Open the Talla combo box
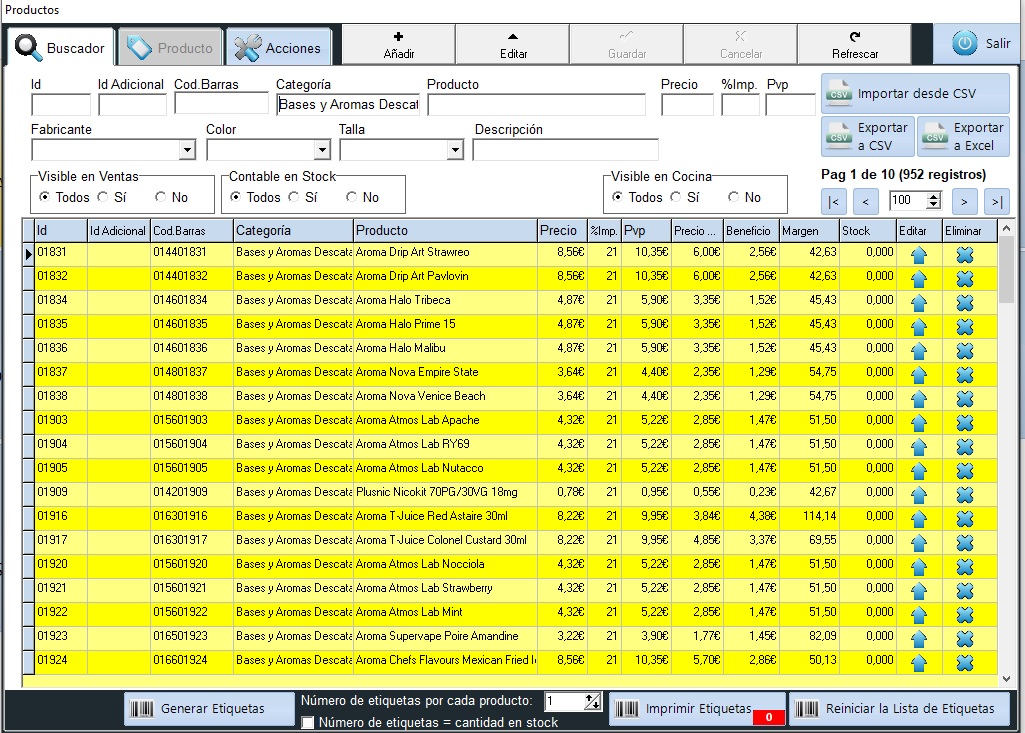The image size is (1025, 733). 455,150
